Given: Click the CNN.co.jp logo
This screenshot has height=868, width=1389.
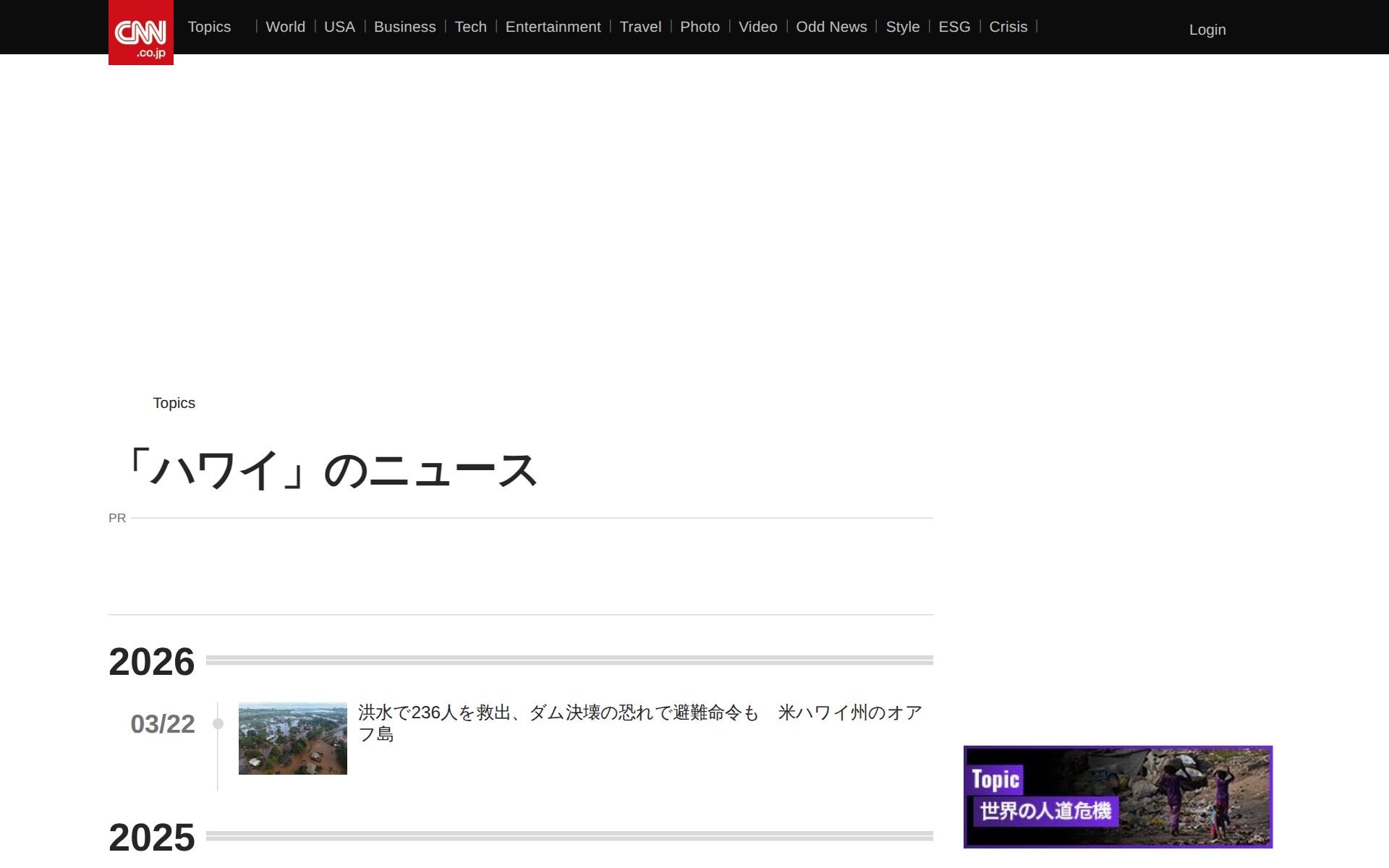Looking at the screenshot, I should click(x=140, y=33).
